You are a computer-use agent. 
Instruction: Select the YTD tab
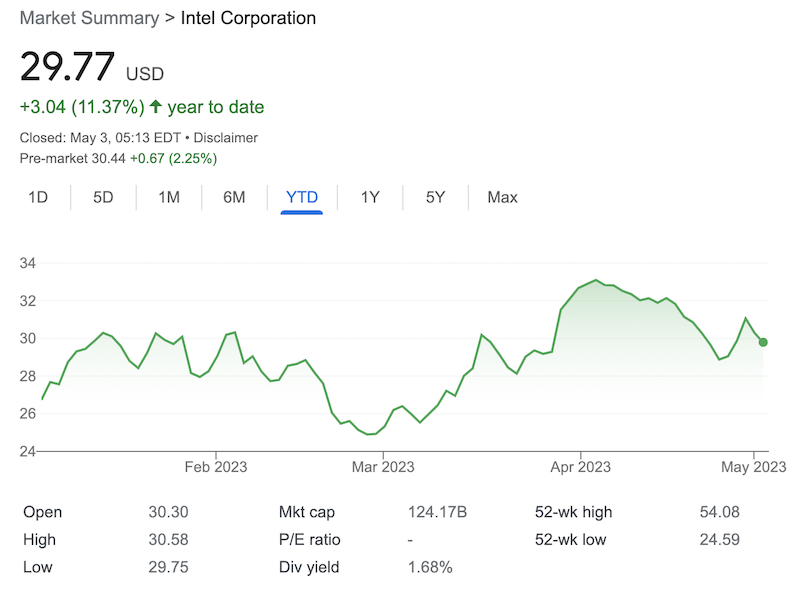click(x=302, y=197)
